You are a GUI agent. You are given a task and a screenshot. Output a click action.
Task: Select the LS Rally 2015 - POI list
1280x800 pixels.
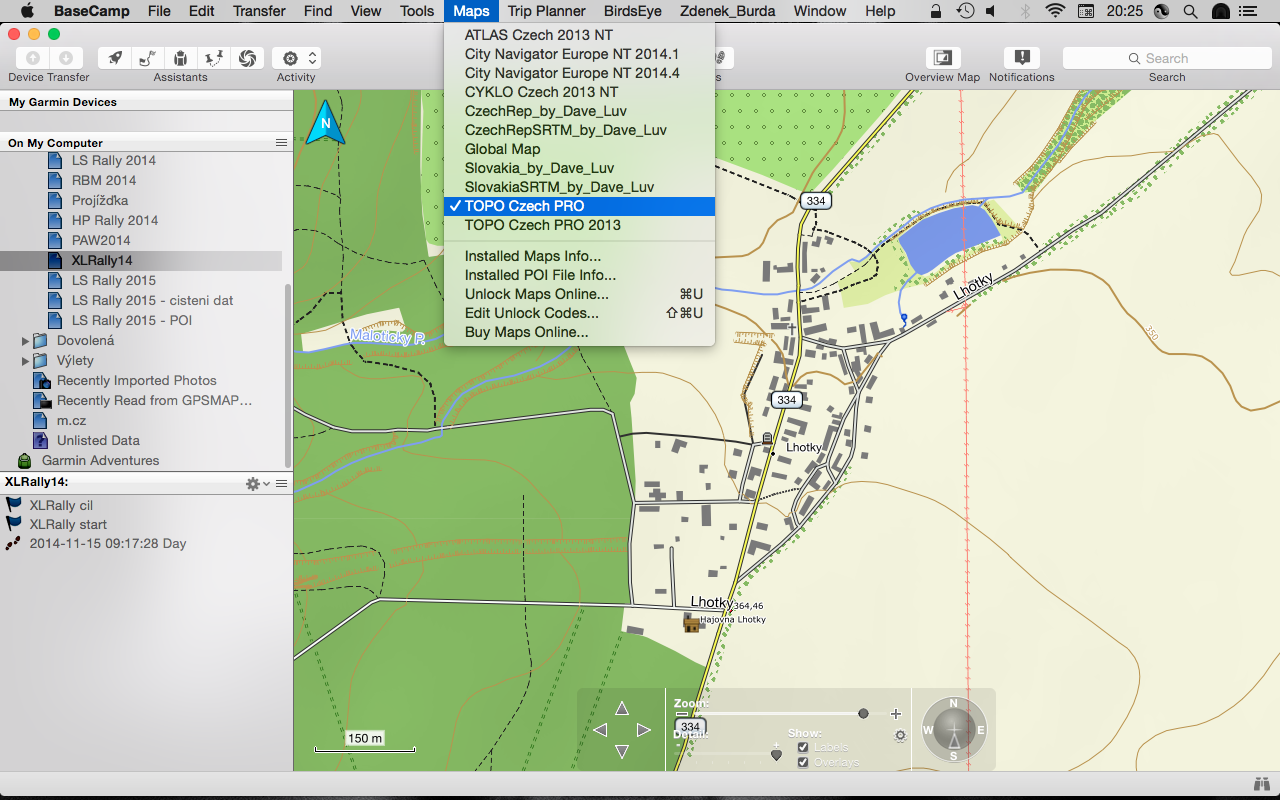[132, 320]
